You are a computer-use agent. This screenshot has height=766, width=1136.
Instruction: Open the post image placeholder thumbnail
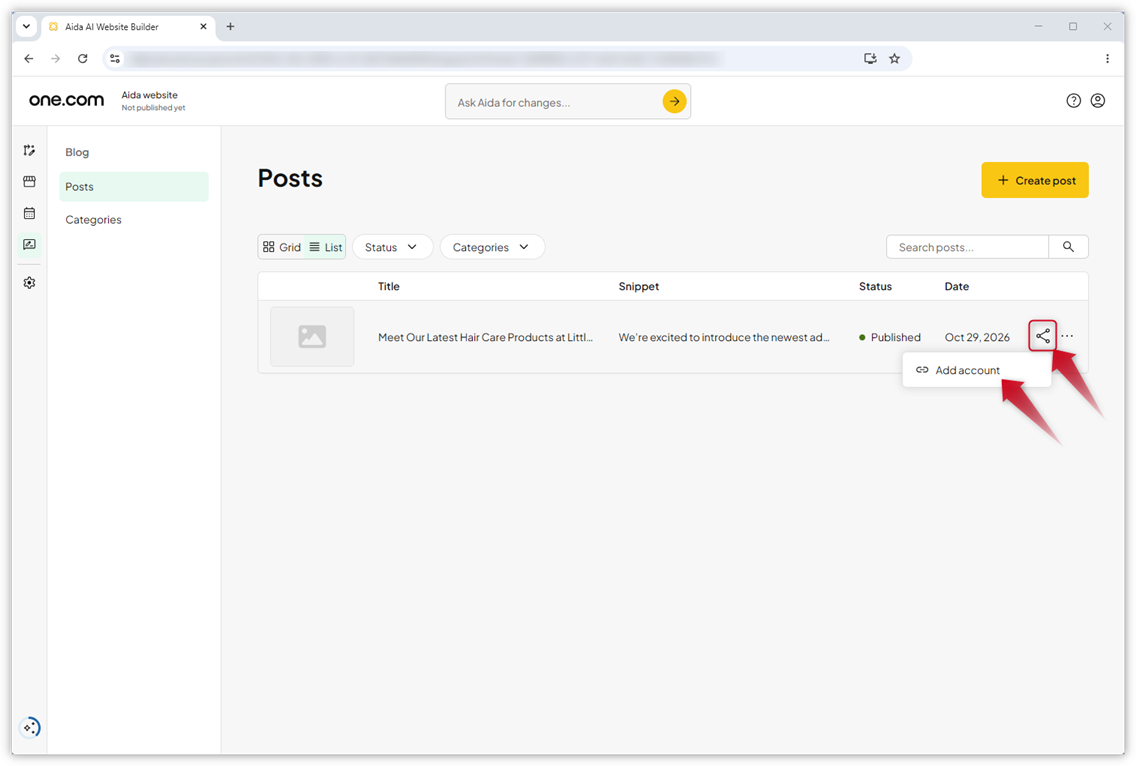coord(312,337)
